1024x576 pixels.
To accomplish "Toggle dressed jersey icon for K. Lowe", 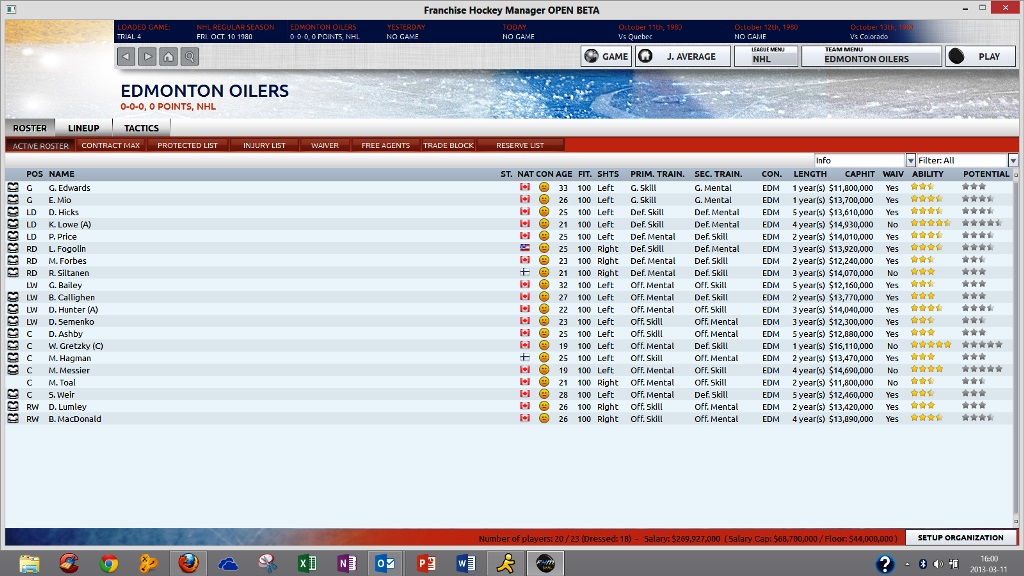I will tap(13, 224).
